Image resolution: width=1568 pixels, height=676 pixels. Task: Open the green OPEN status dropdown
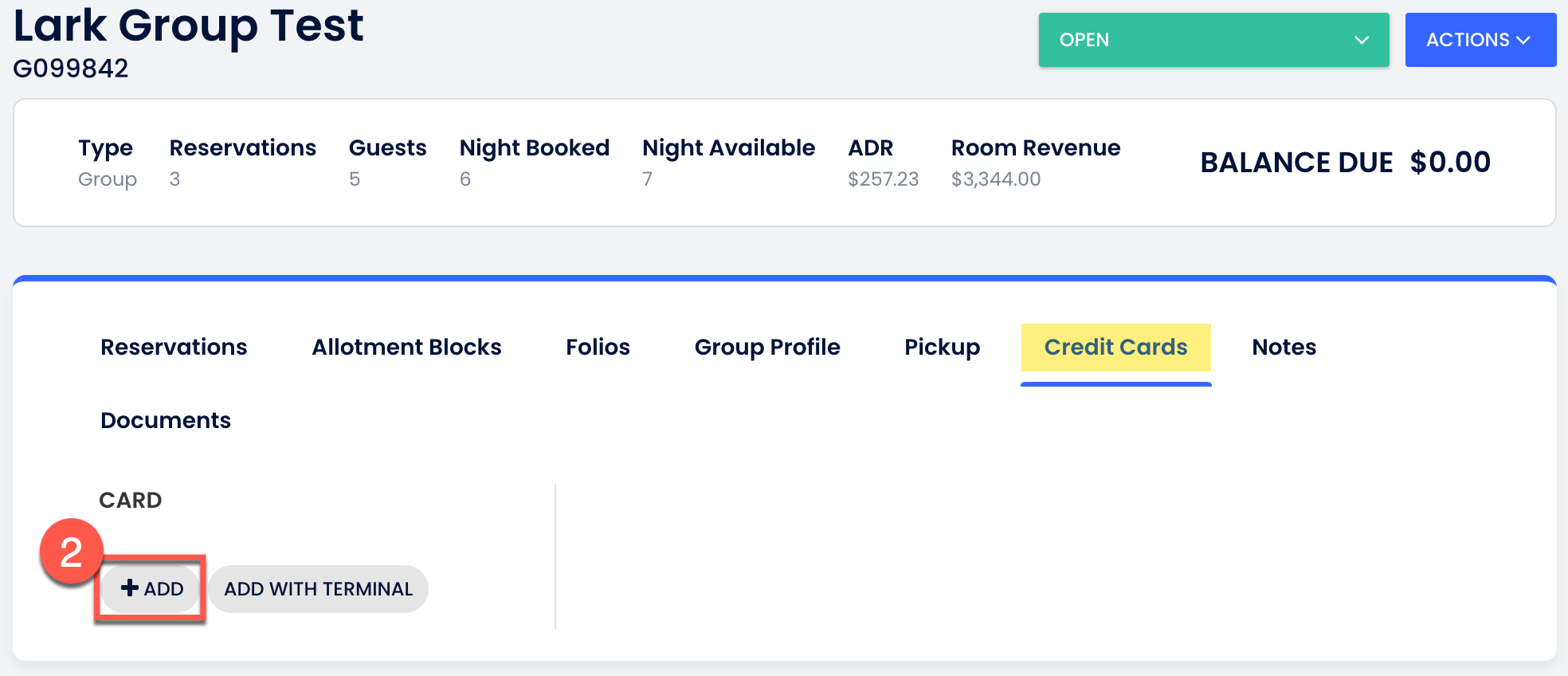pos(1213,40)
